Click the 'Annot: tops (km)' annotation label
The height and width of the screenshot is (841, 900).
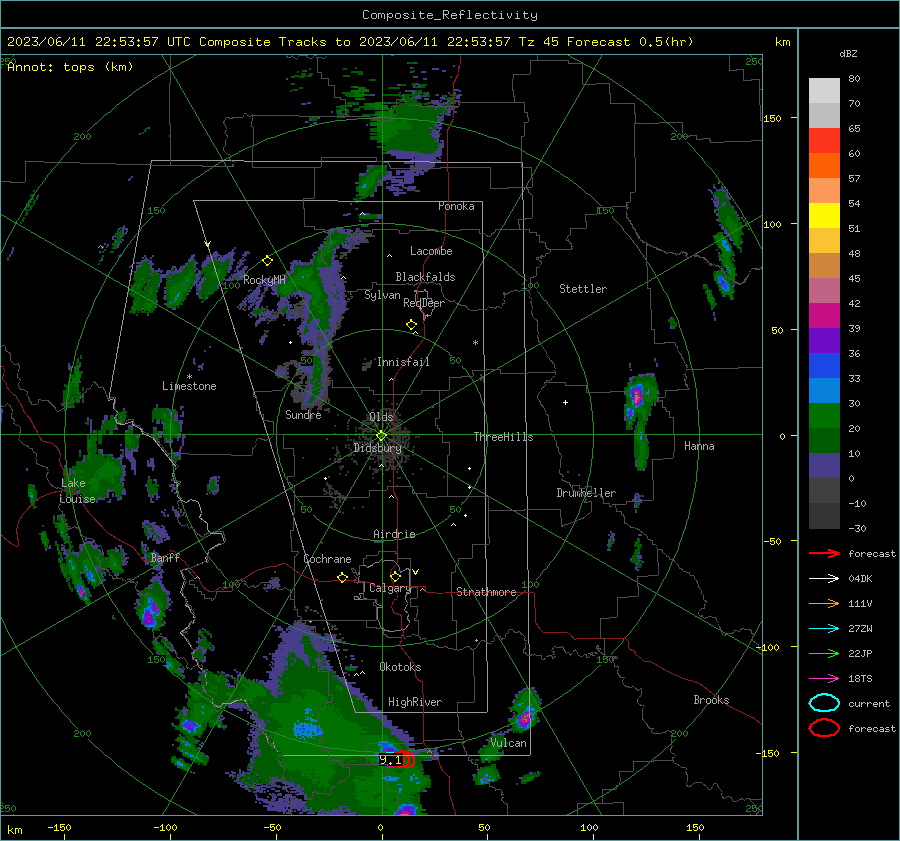(x=70, y=67)
